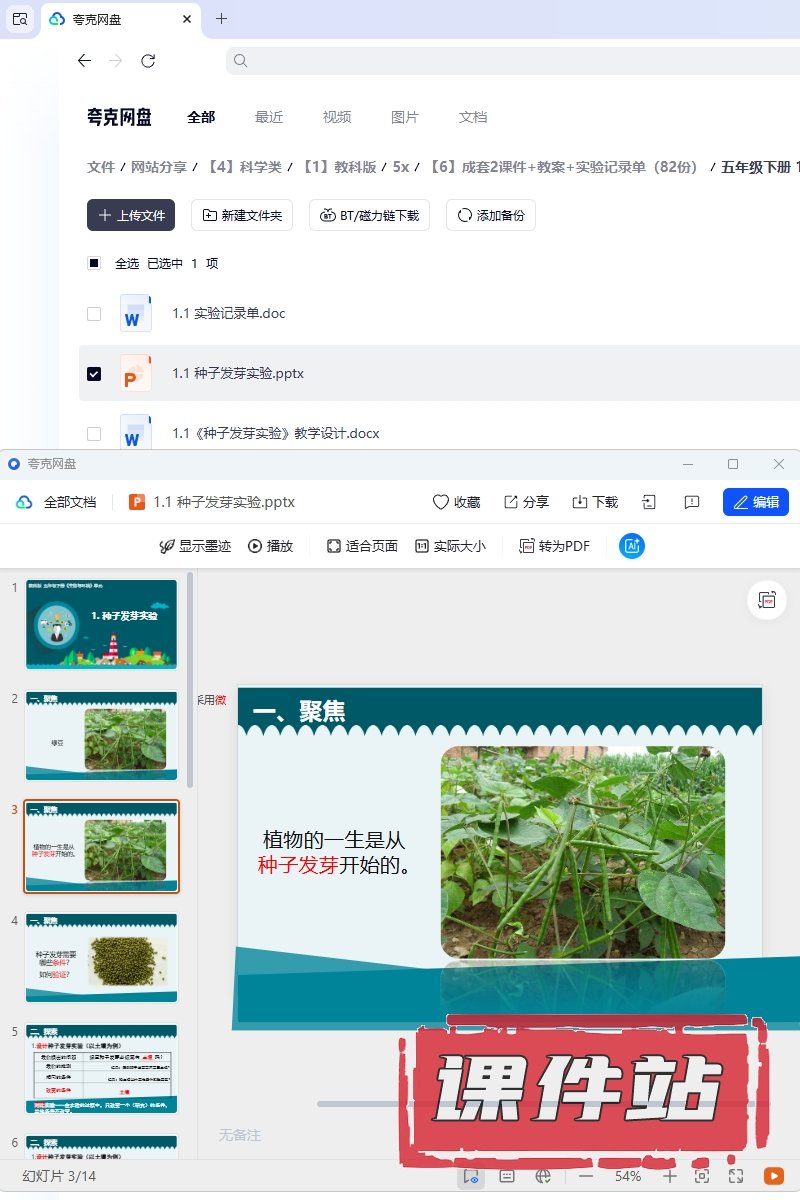Click the 5x folder in breadcrumb path
This screenshot has width=800, height=1200.
tap(401, 167)
